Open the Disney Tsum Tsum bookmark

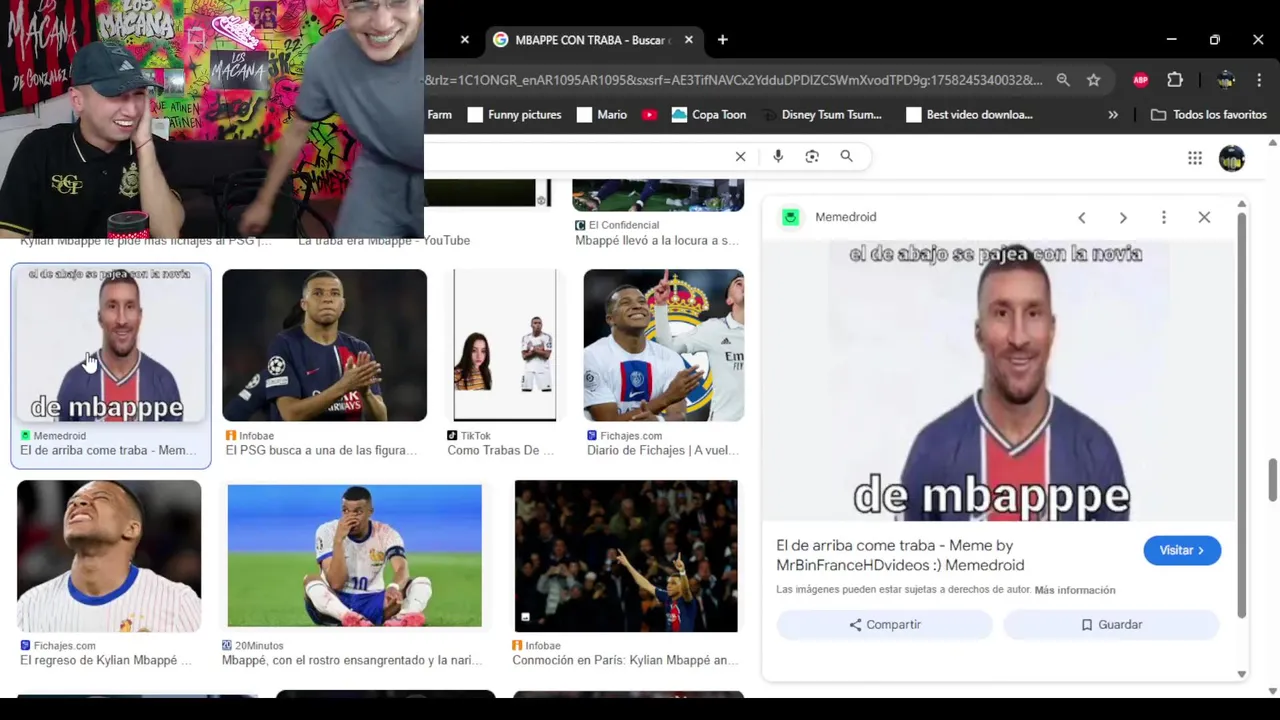tap(821, 115)
